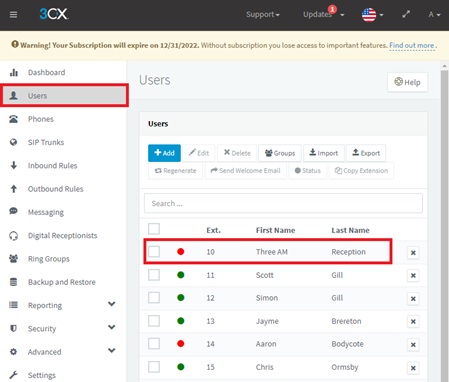Check the box for Simon Gill
Screen dimensions: 449x382
pos(154,298)
